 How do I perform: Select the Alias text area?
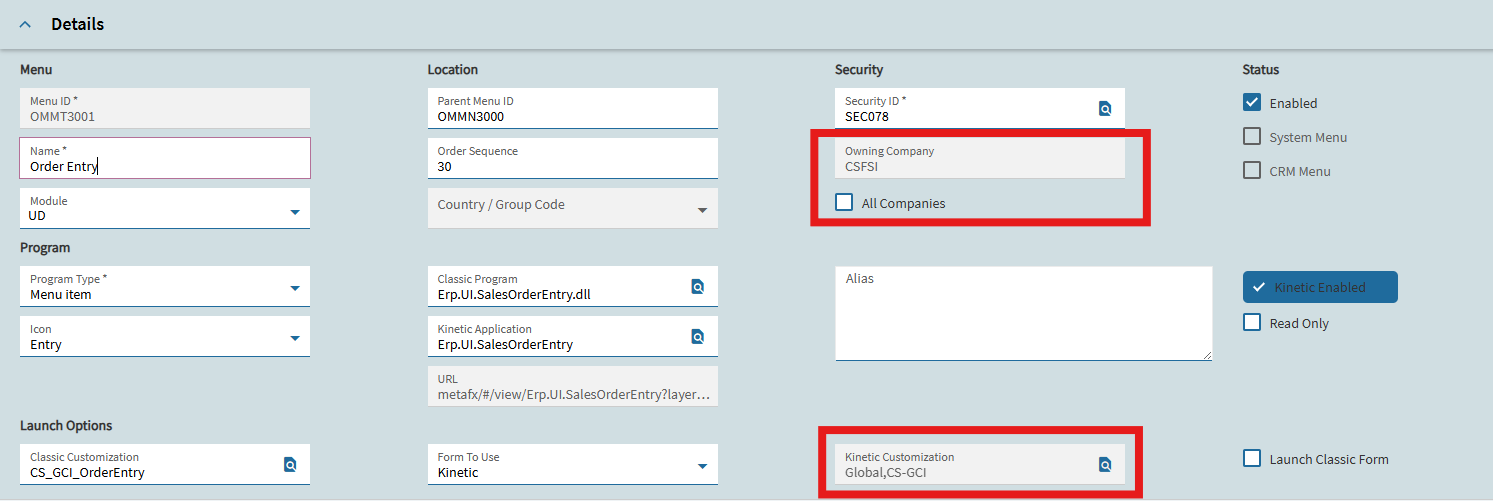1023,313
